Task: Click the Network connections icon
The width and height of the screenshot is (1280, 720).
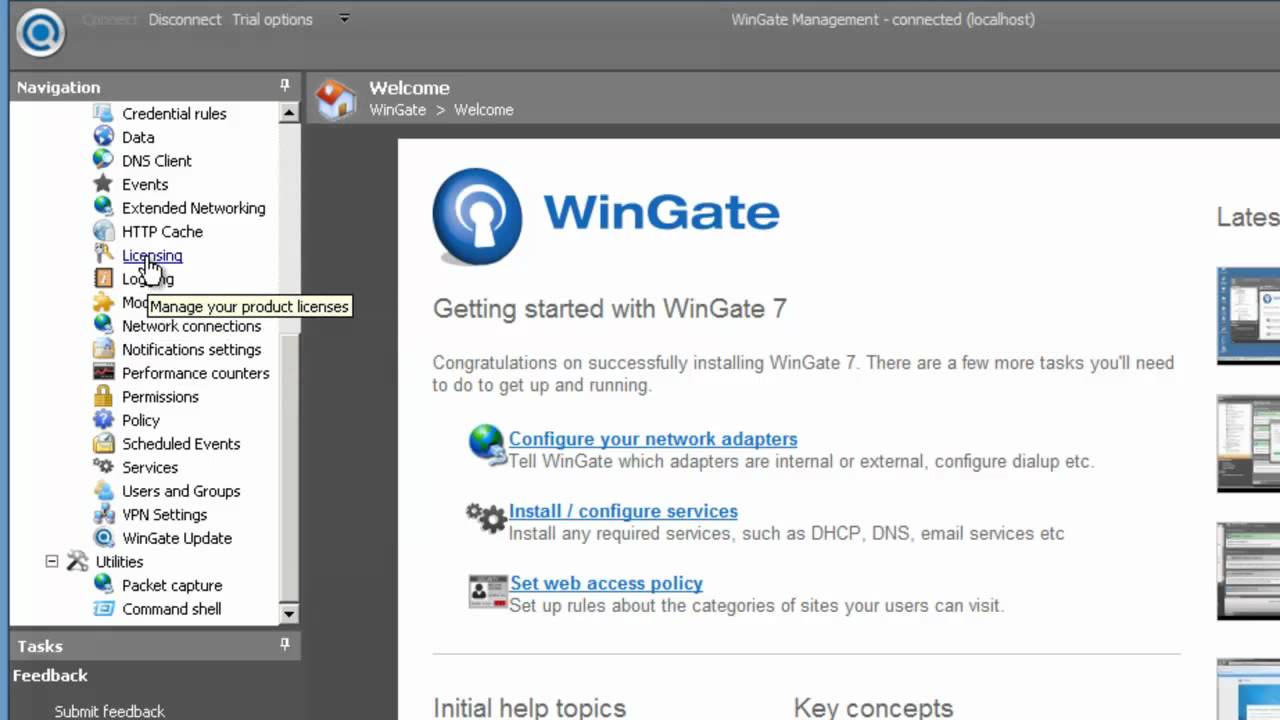Action: pyautogui.click(x=103, y=325)
